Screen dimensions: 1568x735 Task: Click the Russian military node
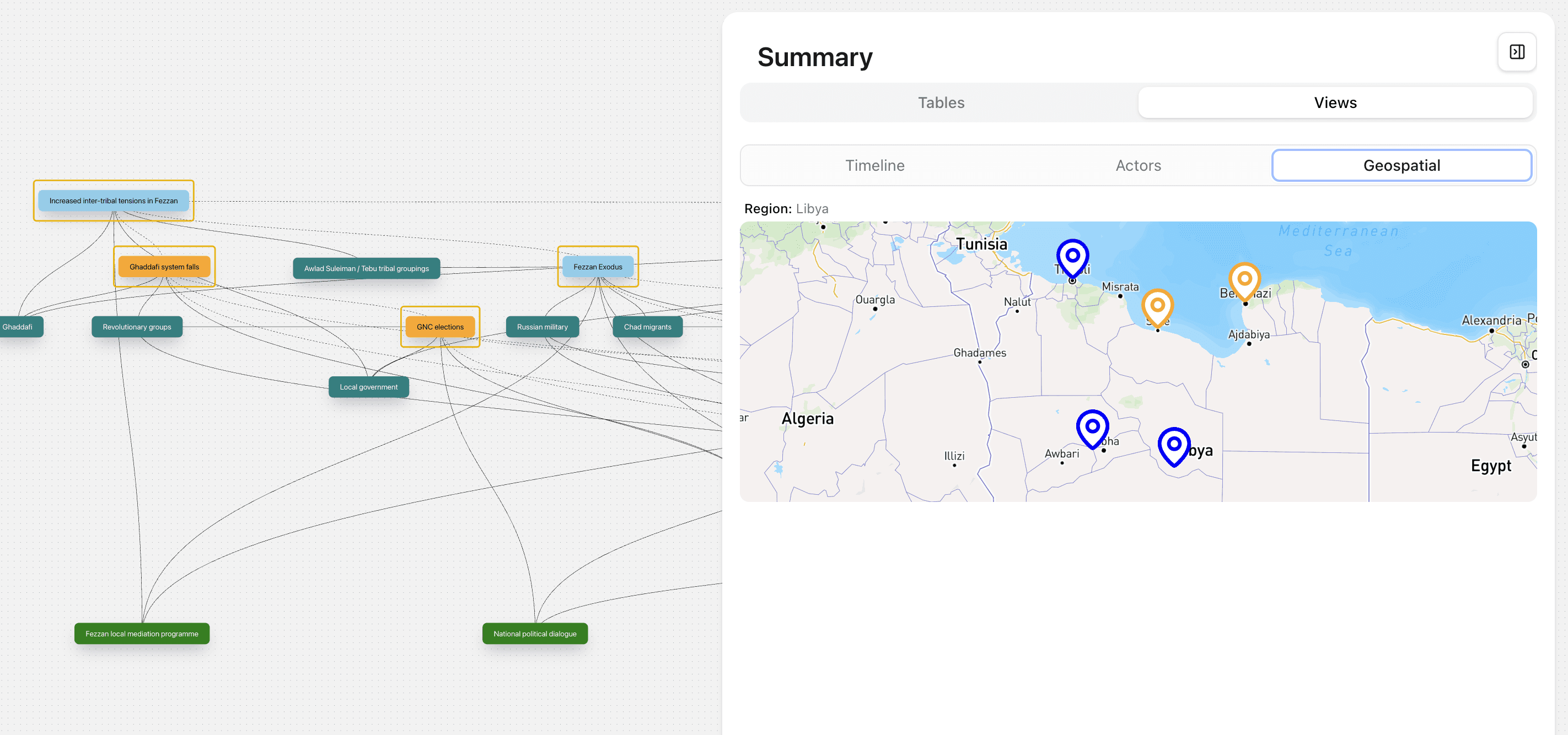point(543,327)
